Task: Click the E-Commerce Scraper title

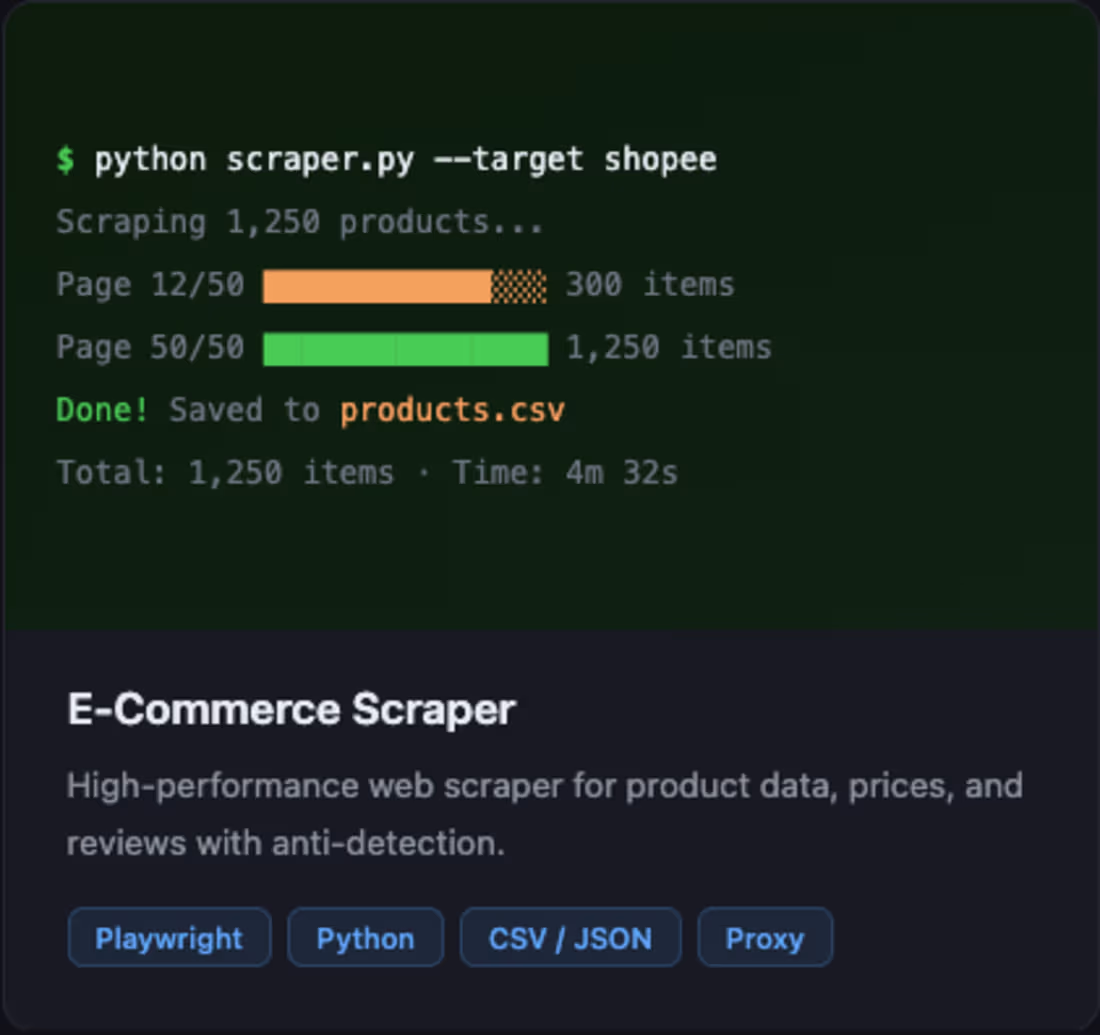Action: point(290,709)
